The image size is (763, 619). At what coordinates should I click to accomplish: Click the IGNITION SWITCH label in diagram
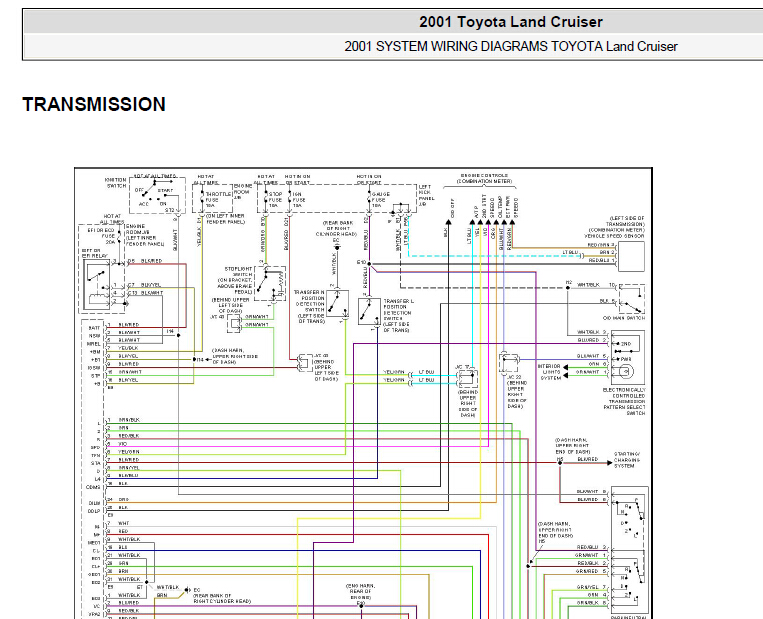[x=116, y=182]
